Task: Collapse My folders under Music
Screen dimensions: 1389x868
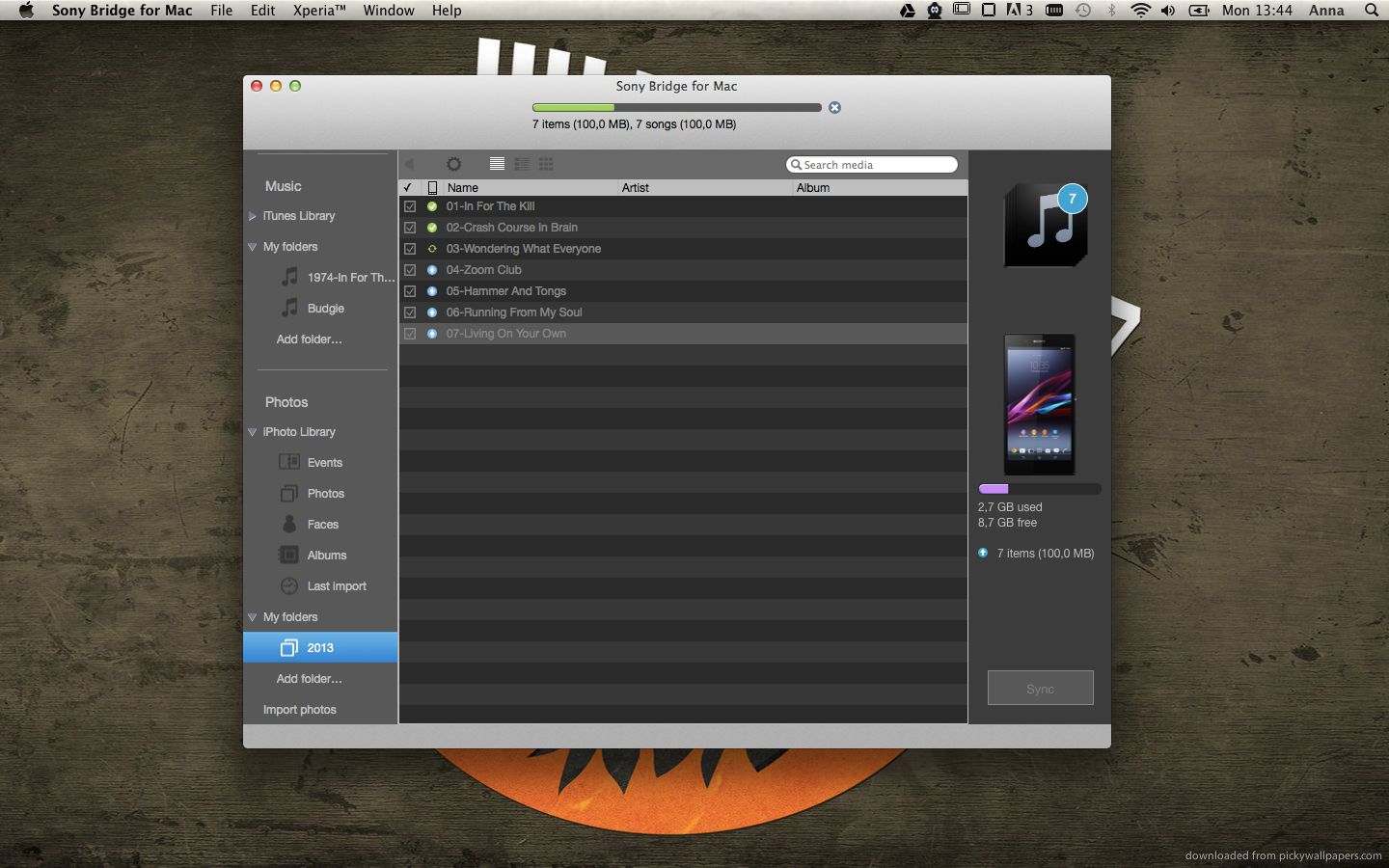Action: [x=253, y=247]
